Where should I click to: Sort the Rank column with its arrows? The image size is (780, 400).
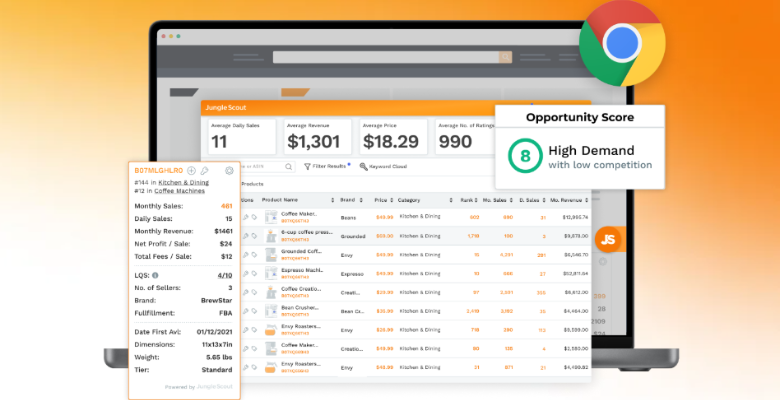(476, 200)
